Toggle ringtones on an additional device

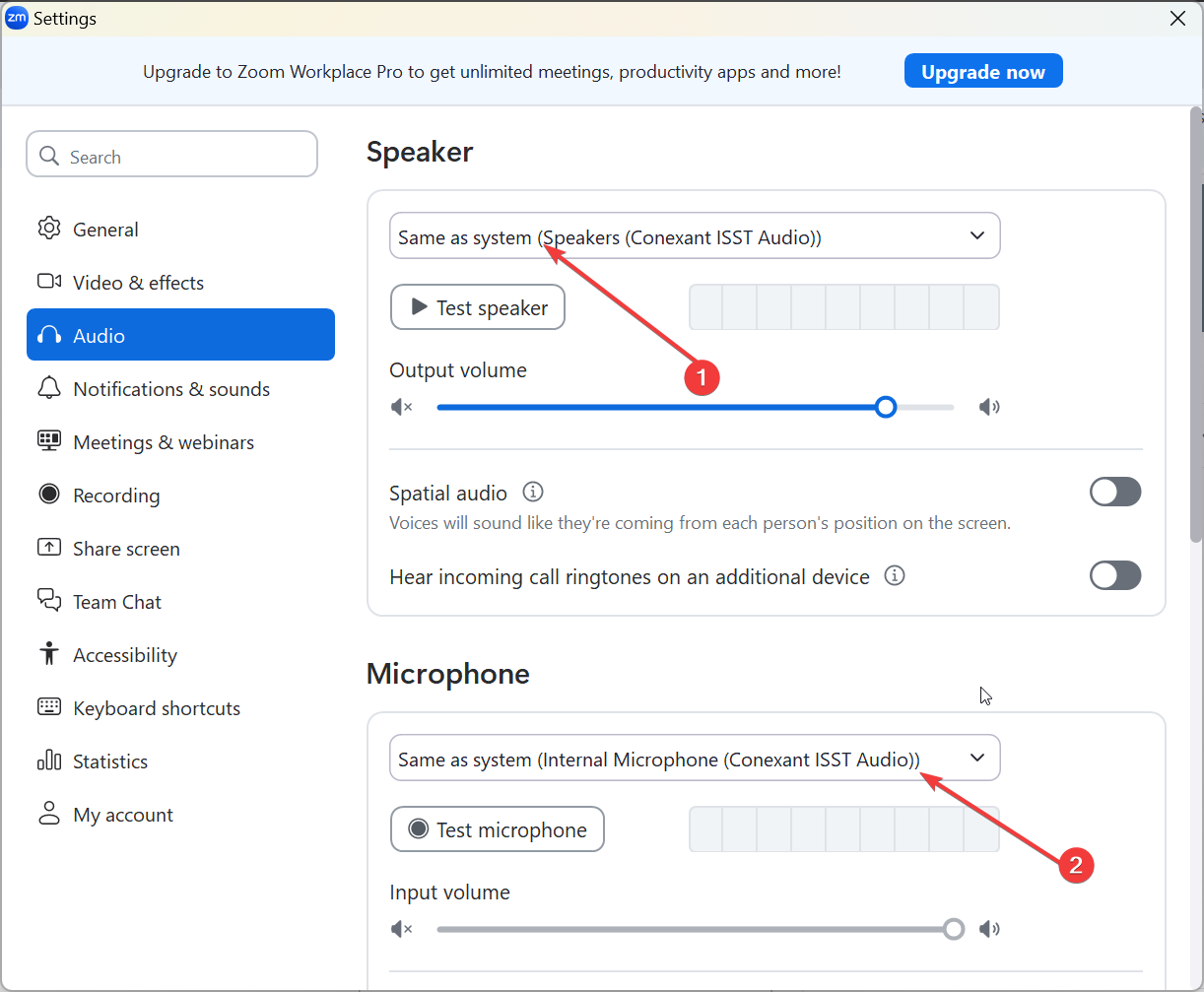tap(1115, 575)
